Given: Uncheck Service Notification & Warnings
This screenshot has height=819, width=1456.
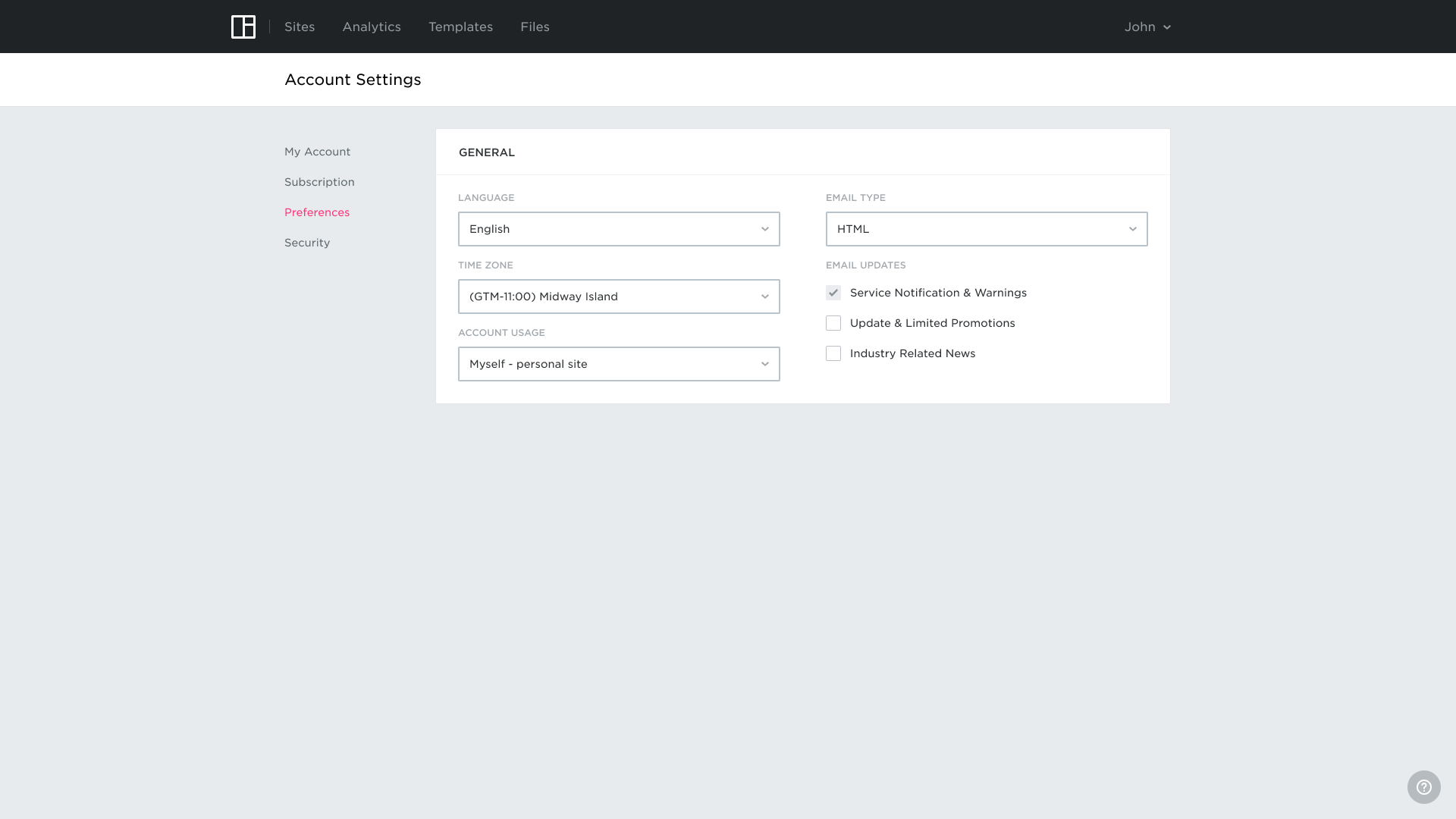Looking at the screenshot, I should click(833, 292).
